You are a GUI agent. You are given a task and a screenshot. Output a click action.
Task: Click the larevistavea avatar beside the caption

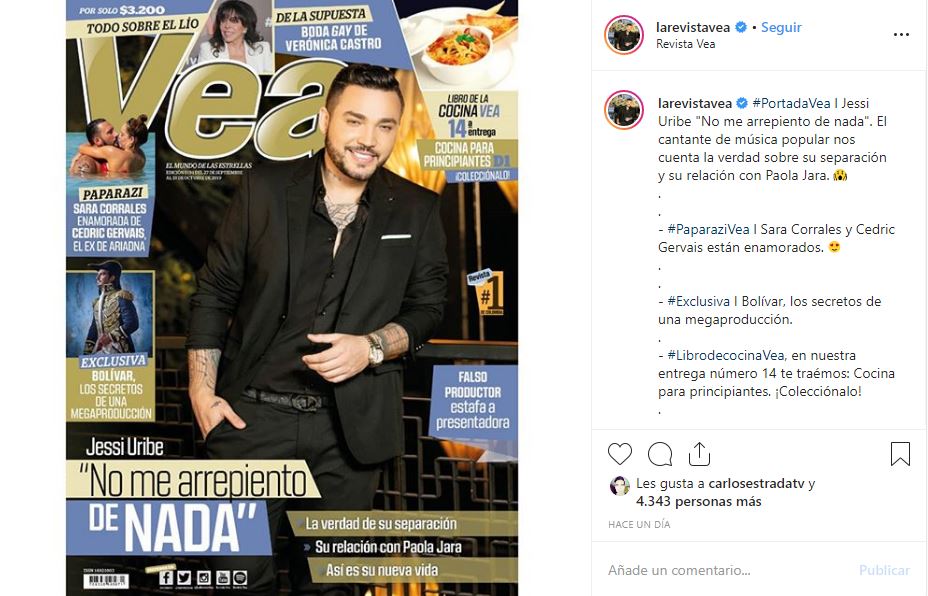pos(624,109)
